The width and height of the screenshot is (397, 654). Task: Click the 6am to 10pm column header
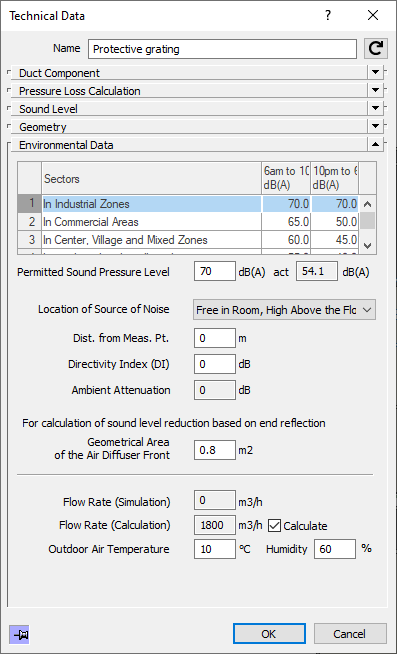286,178
